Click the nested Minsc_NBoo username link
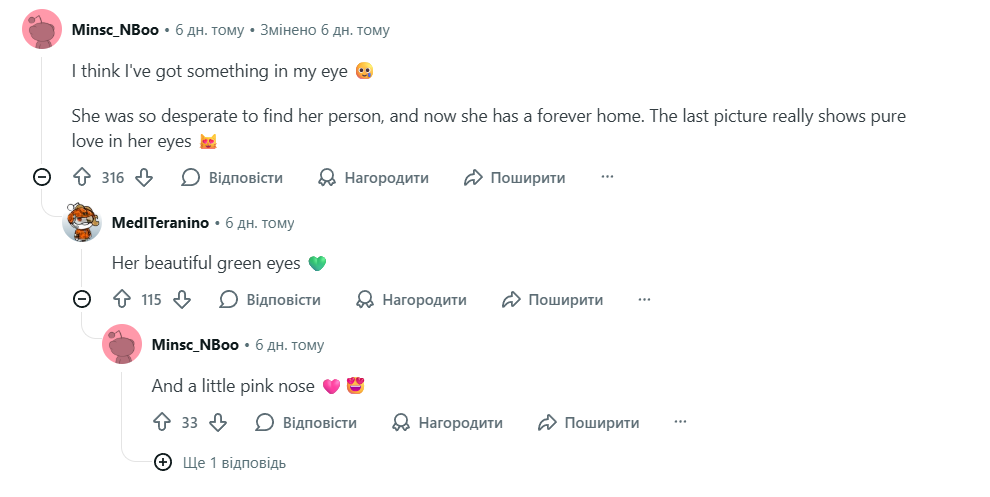 click(x=195, y=344)
